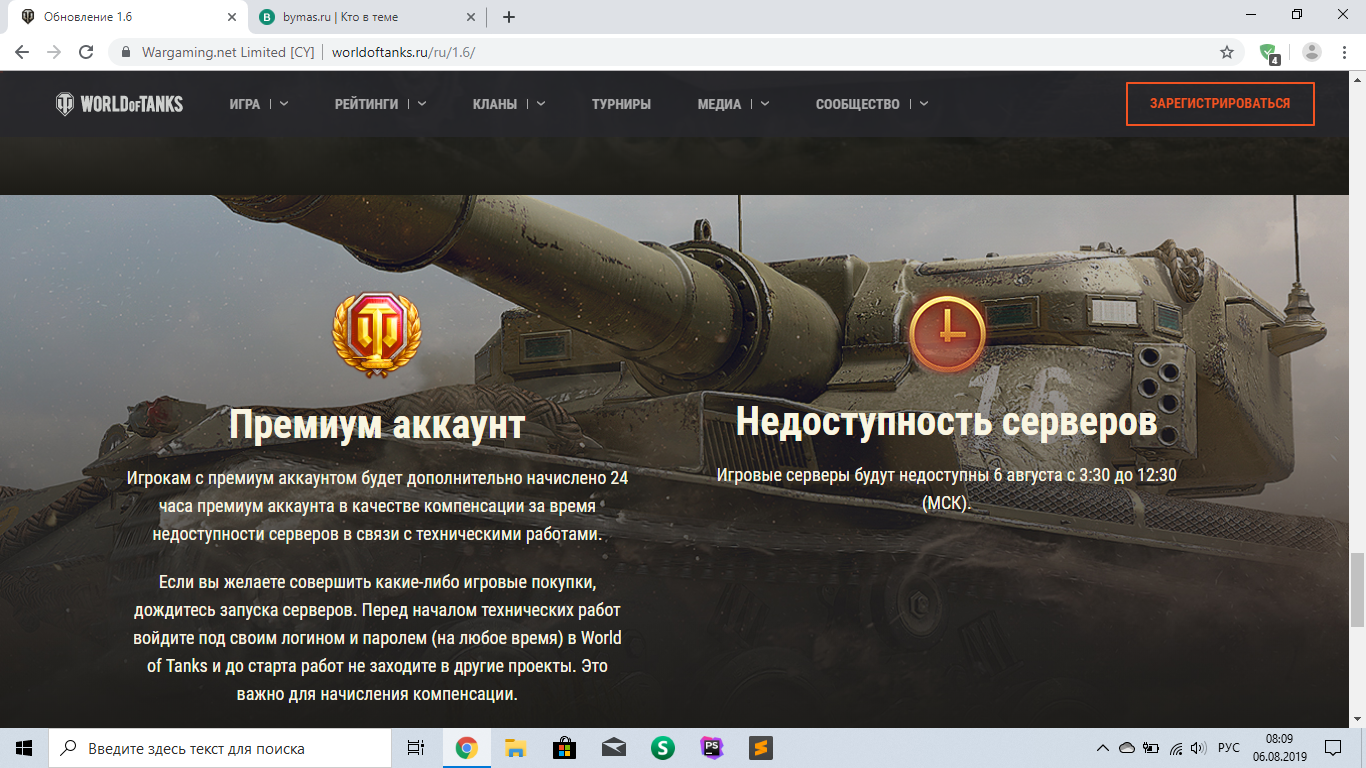Expand the КЛАНЫ dropdown menu

(x=508, y=104)
